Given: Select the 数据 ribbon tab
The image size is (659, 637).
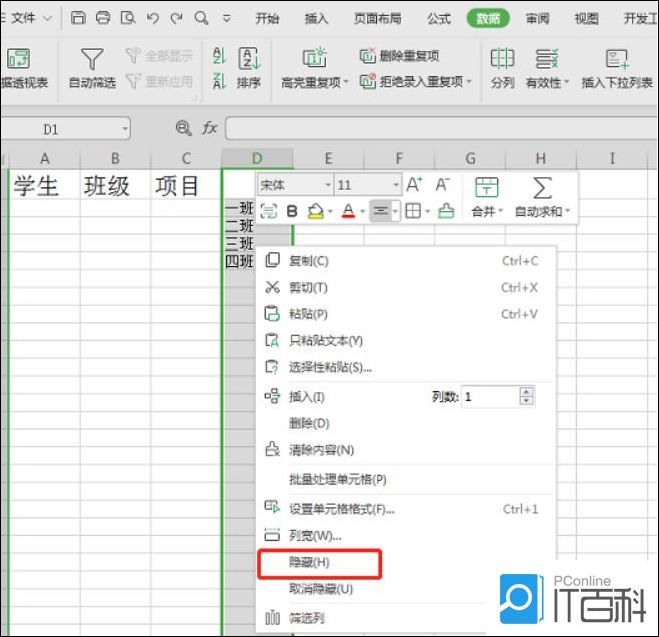Looking at the screenshot, I should click(488, 18).
